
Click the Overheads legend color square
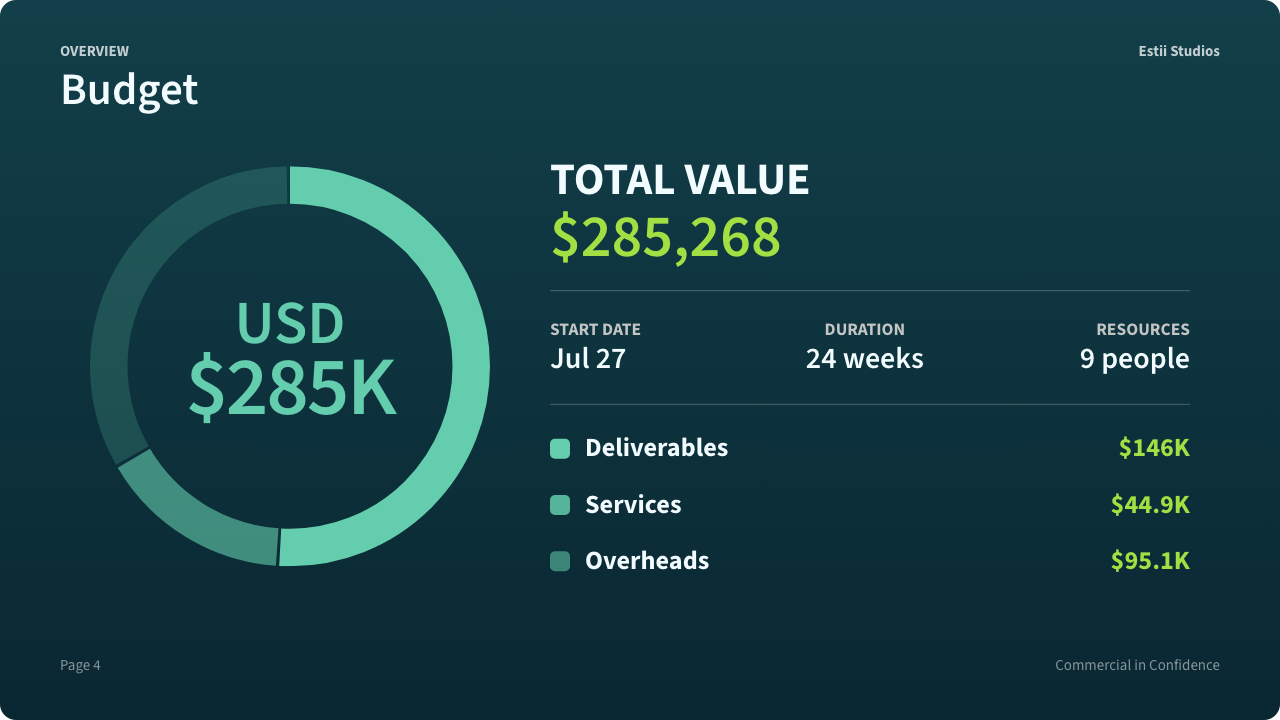tap(560, 561)
